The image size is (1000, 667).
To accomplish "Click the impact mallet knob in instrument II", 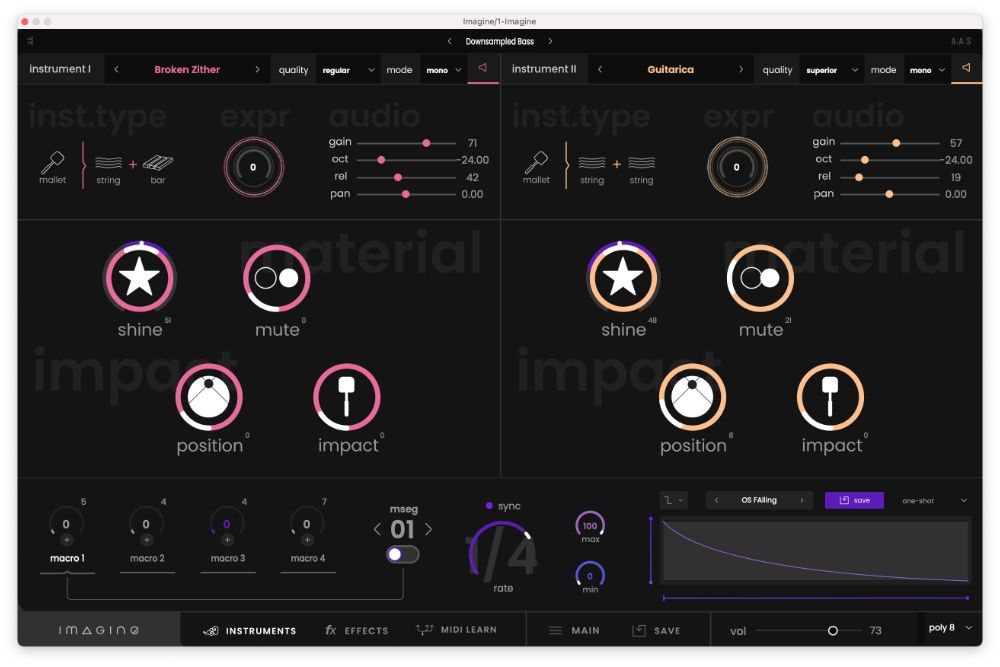I will (x=830, y=397).
